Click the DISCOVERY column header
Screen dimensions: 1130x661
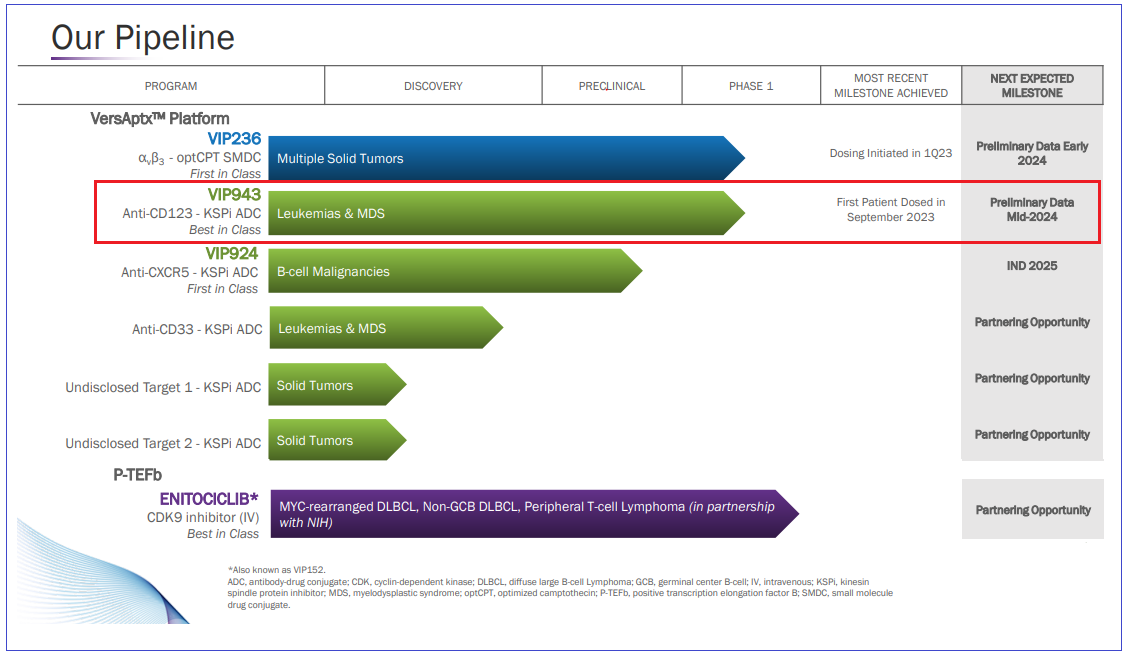point(433,86)
